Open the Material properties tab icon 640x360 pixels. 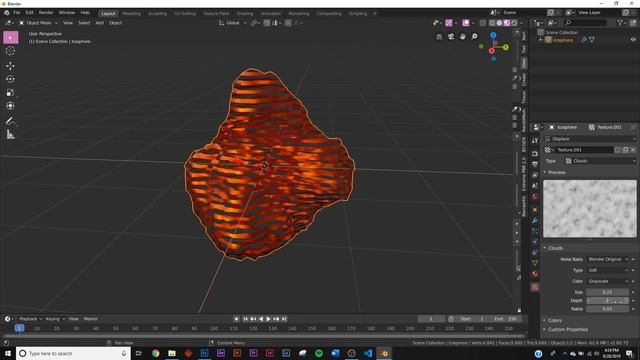point(535,274)
